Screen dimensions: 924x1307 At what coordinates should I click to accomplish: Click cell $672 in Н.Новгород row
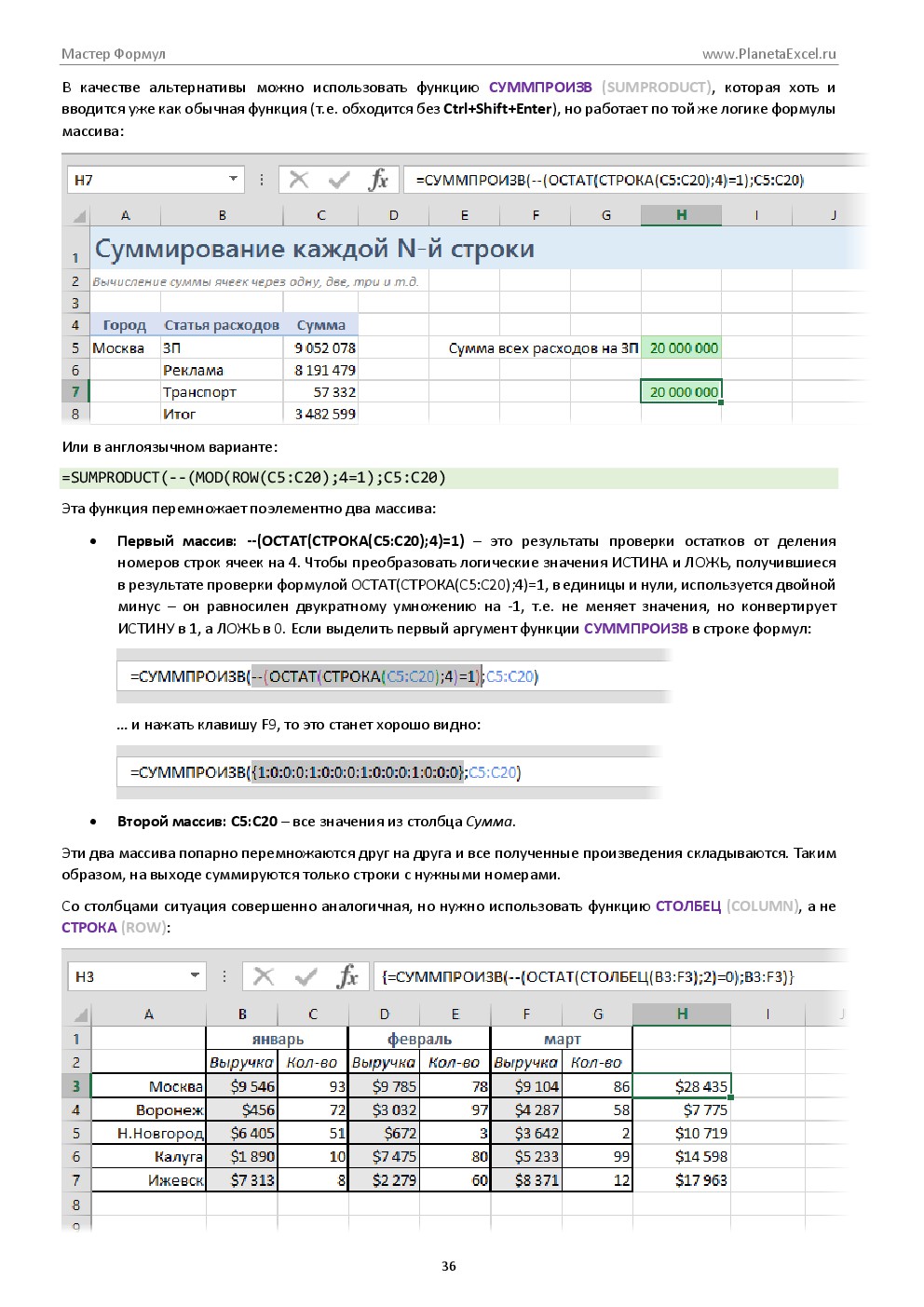point(384,1133)
